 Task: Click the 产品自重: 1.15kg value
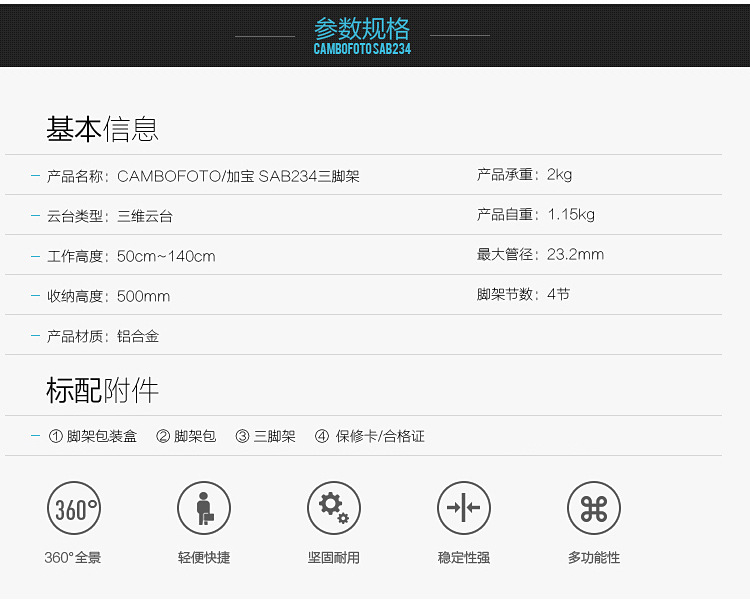536,214
